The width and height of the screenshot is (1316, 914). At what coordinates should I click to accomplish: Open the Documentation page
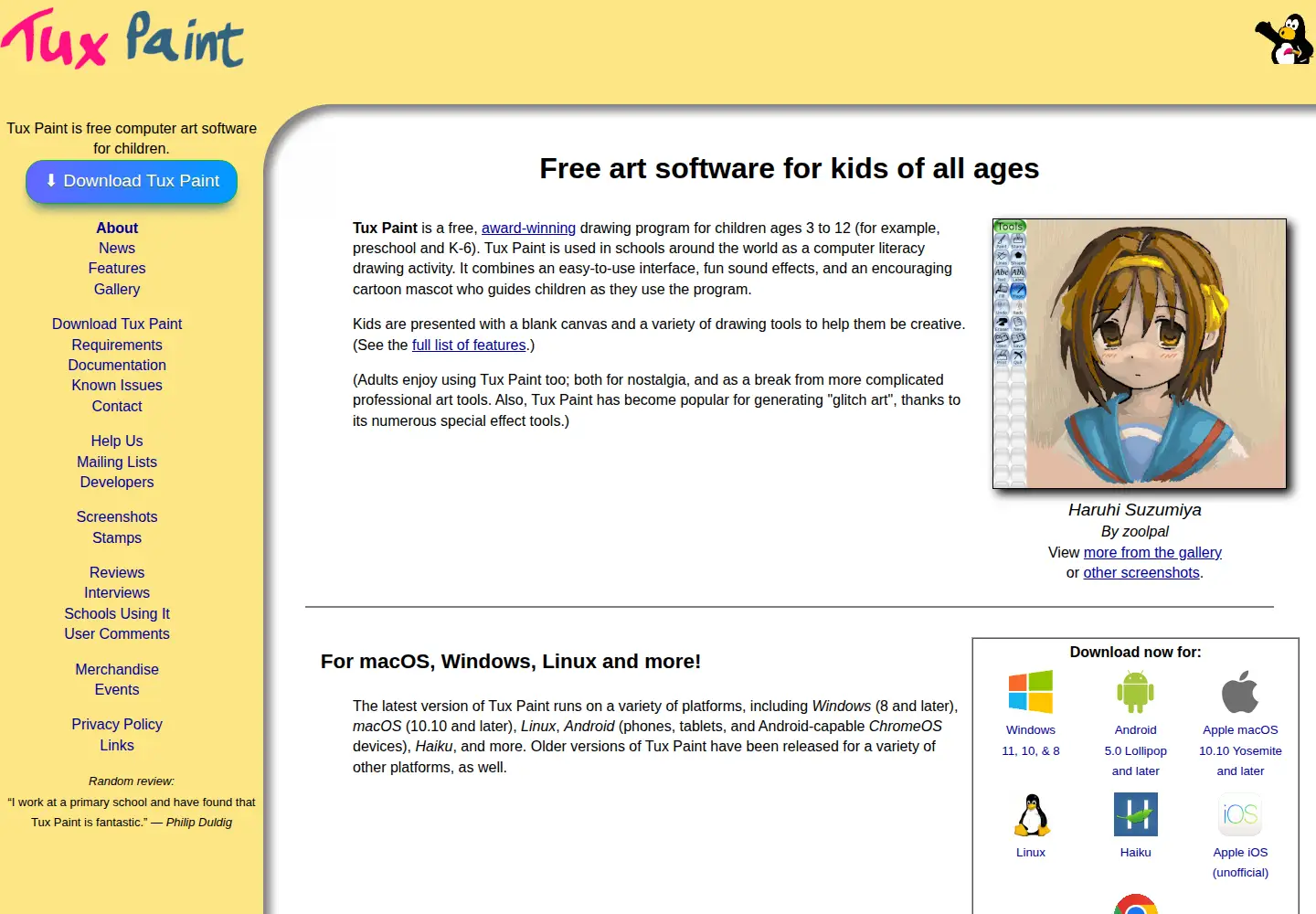tap(117, 365)
